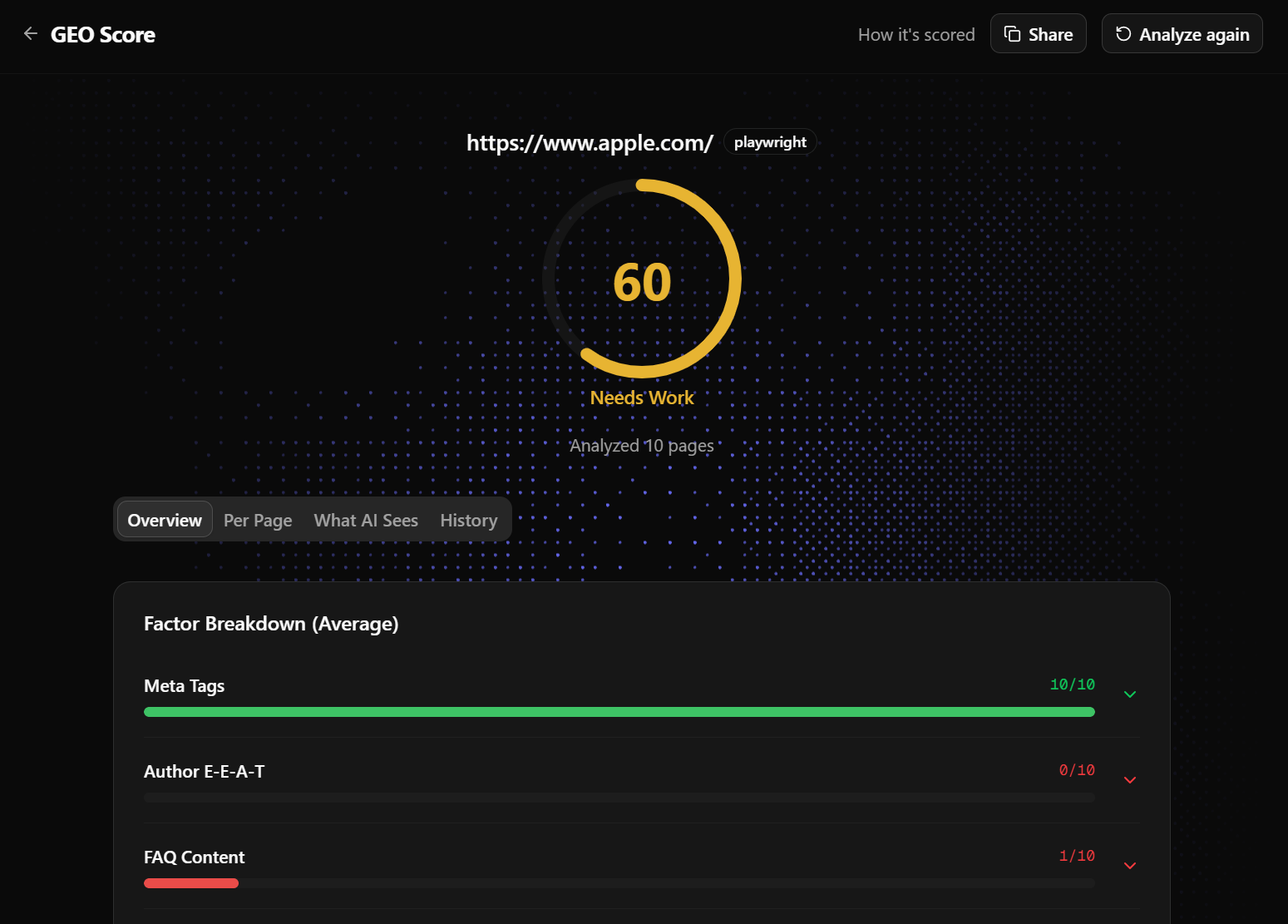Viewport: 1288px width, 924px height.
Task: Click the Author E-E-A-T factor label
Action: (204, 772)
